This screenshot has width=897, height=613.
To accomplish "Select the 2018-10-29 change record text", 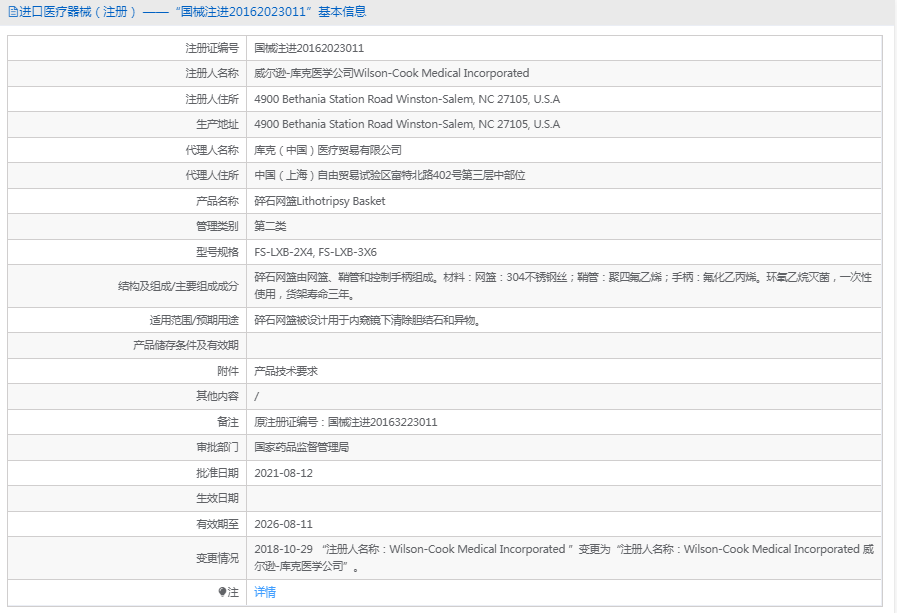I will click(x=564, y=558).
